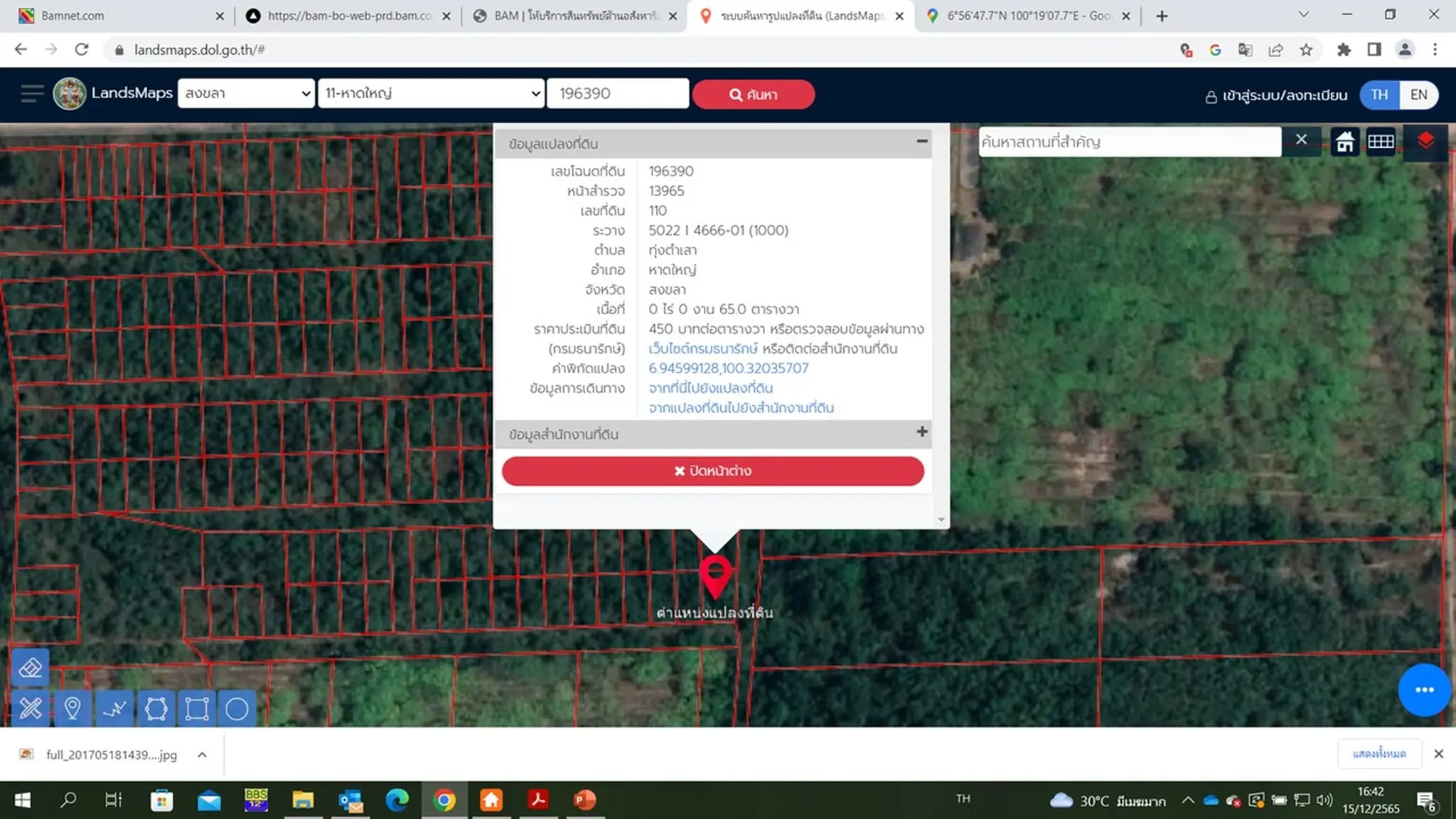Share this page icon
1456x819 pixels.
coord(1275,50)
